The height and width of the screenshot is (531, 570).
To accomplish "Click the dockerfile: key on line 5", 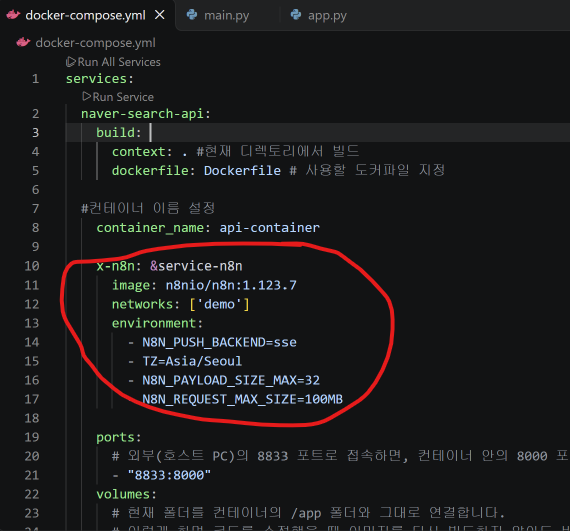I will click(153, 171).
